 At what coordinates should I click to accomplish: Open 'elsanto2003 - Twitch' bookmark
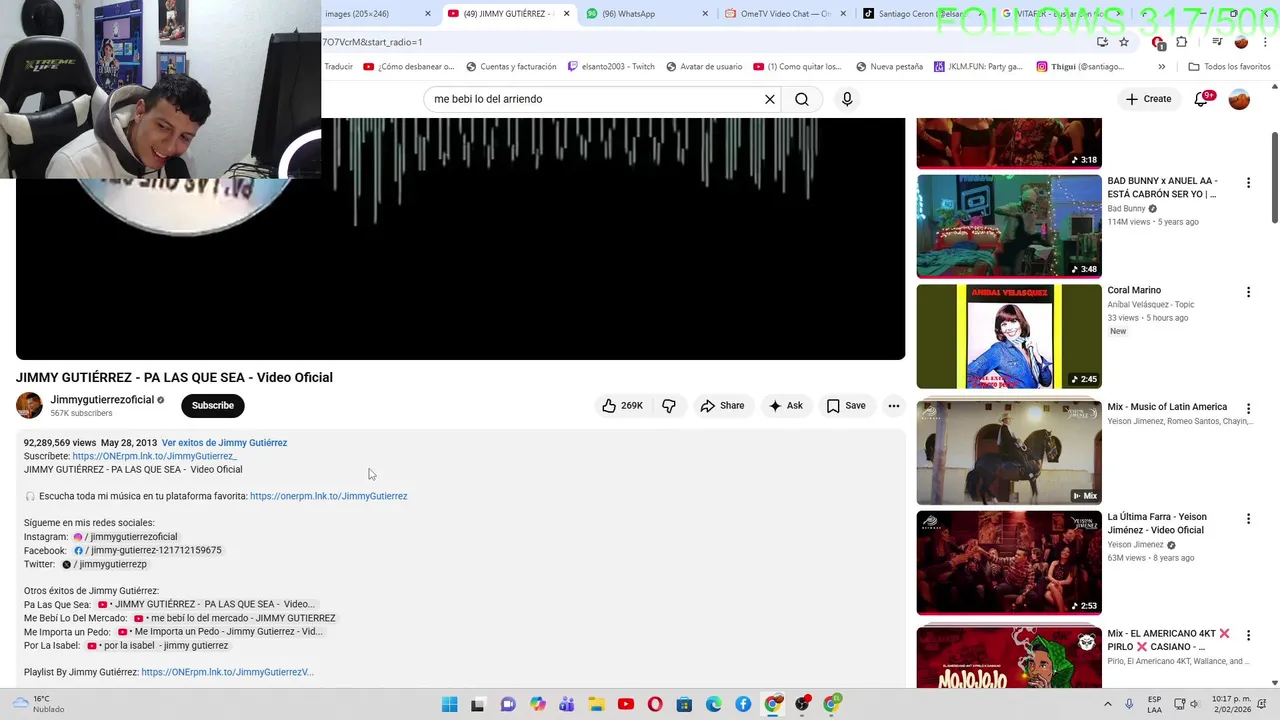coord(610,67)
